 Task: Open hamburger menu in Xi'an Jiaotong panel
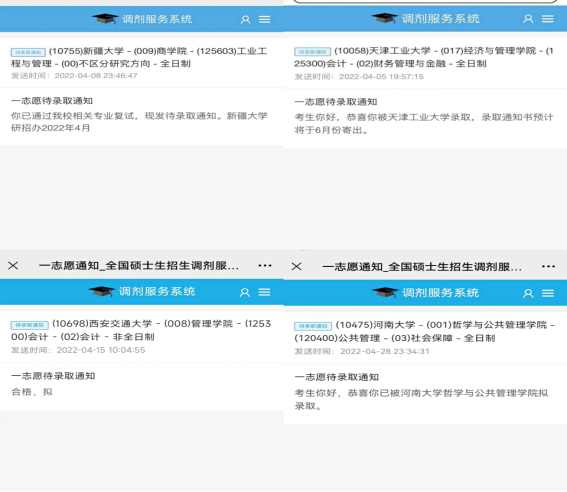click(264, 292)
